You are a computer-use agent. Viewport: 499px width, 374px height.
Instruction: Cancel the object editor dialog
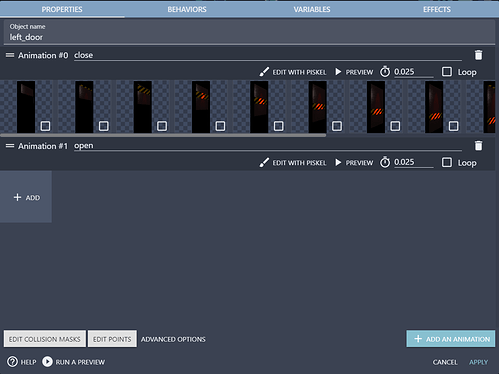pyautogui.click(x=445, y=362)
